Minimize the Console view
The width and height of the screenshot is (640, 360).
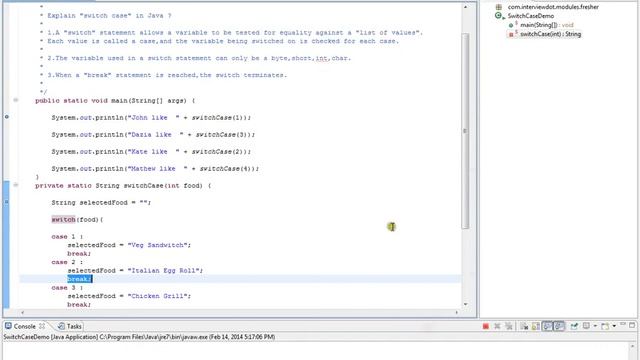tap(623, 324)
